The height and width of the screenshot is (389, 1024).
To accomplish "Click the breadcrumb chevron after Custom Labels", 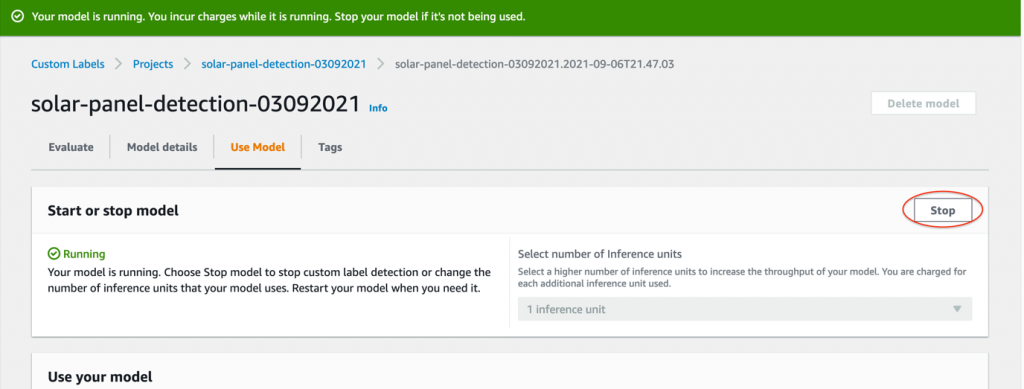I will pos(119,64).
